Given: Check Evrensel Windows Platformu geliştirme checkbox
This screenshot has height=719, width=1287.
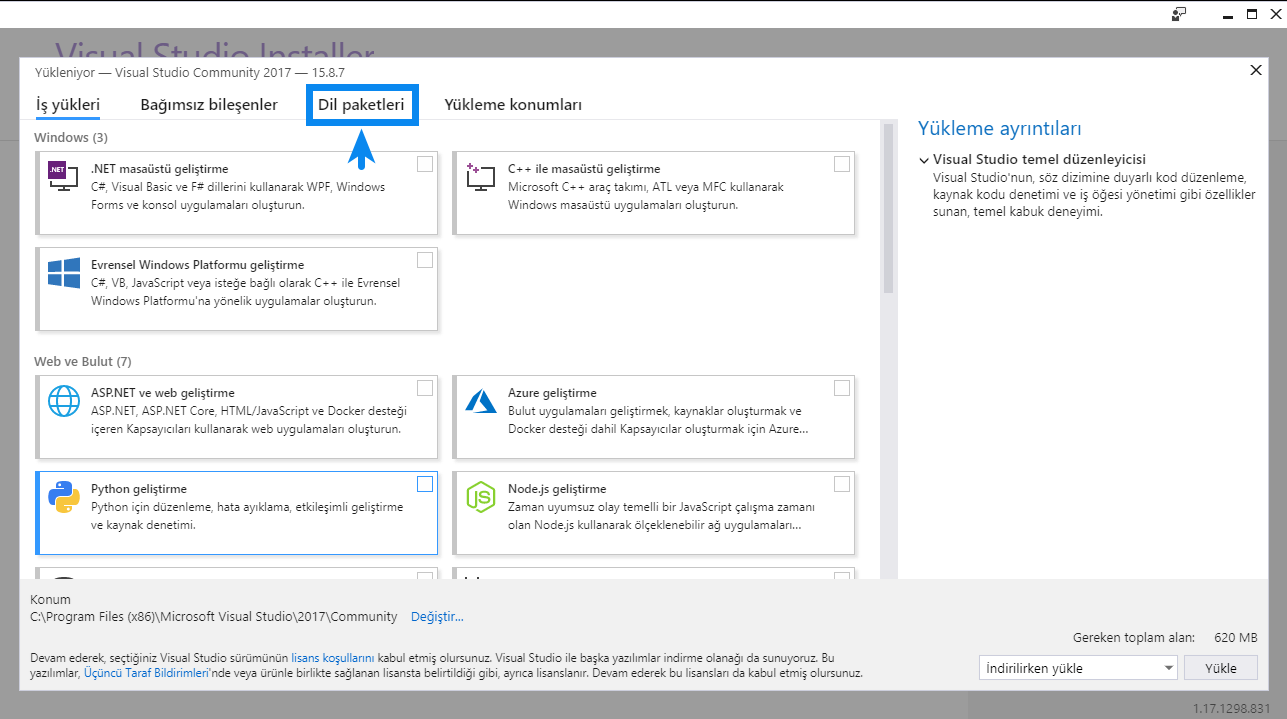Looking at the screenshot, I should [x=425, y=260].
